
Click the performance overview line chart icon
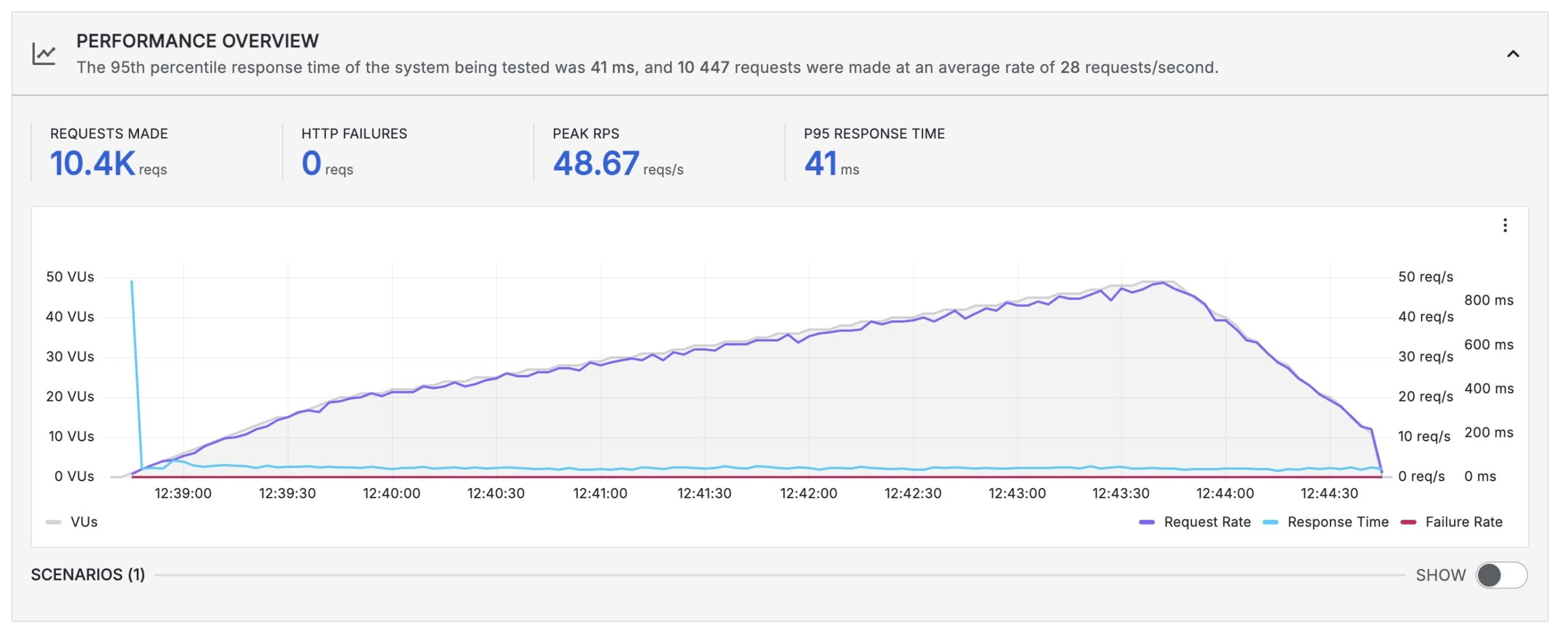tap(44, 54)
